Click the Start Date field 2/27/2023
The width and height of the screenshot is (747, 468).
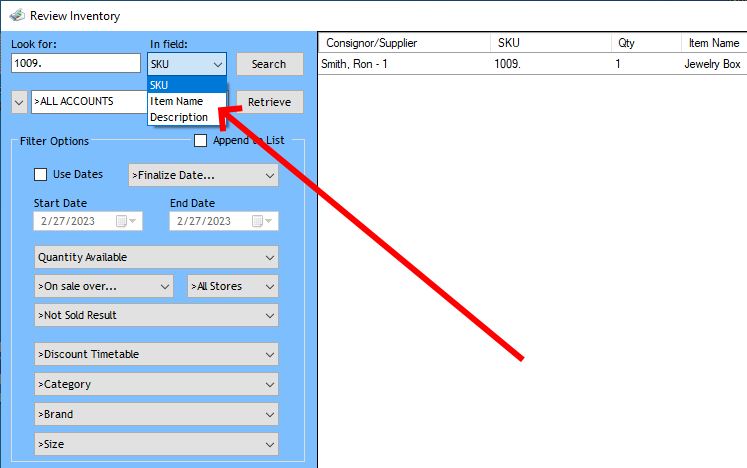88,221
